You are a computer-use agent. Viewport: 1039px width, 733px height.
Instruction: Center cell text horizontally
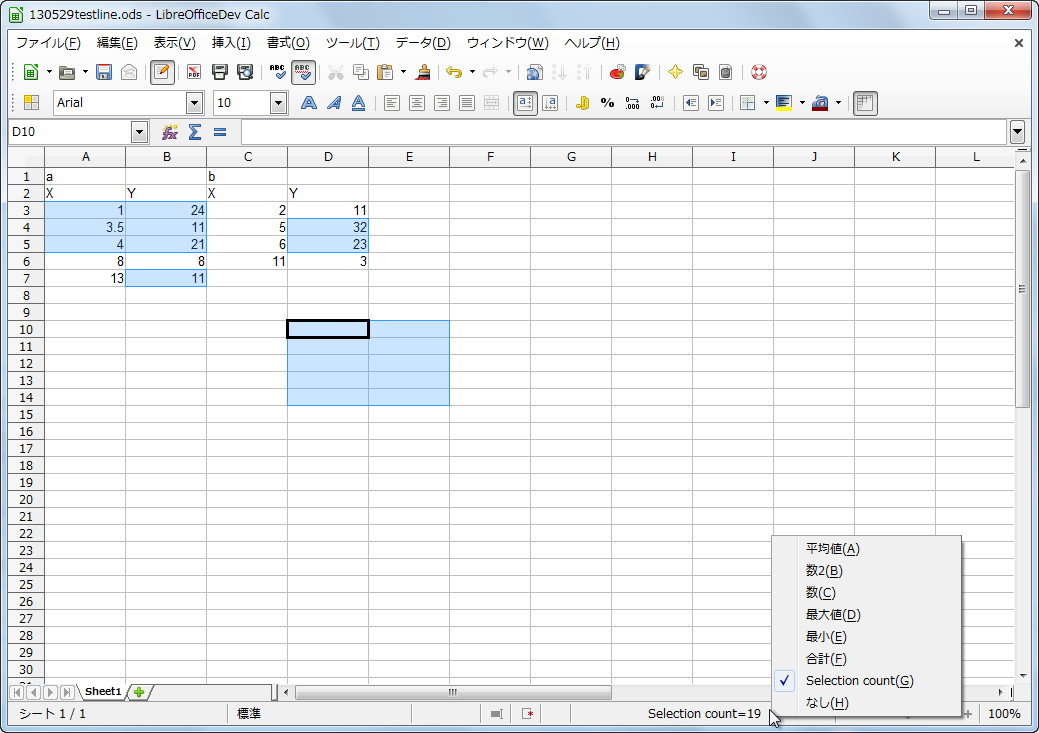[417, 103]
